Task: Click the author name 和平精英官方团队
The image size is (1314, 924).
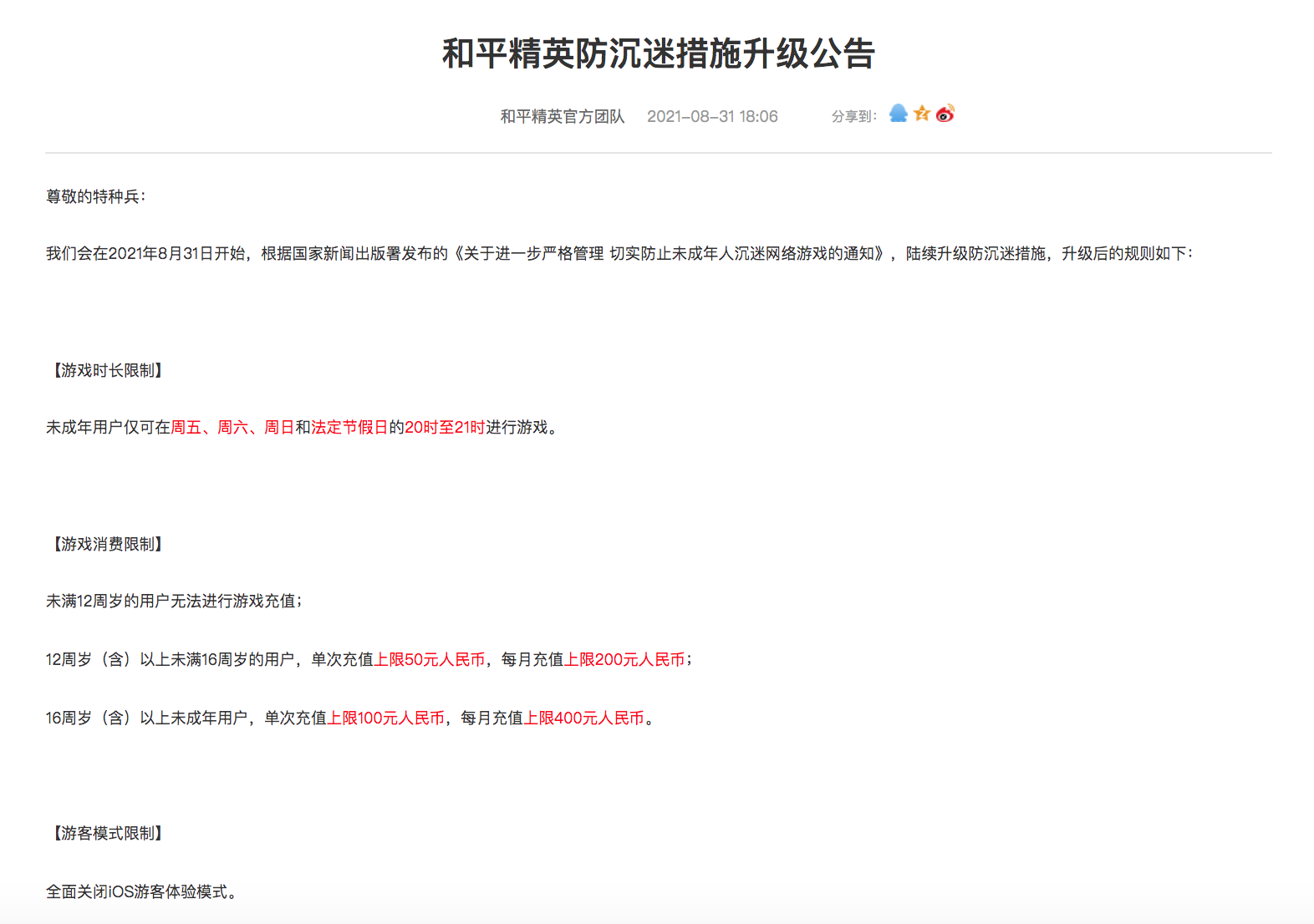Action: pos(563,117)
